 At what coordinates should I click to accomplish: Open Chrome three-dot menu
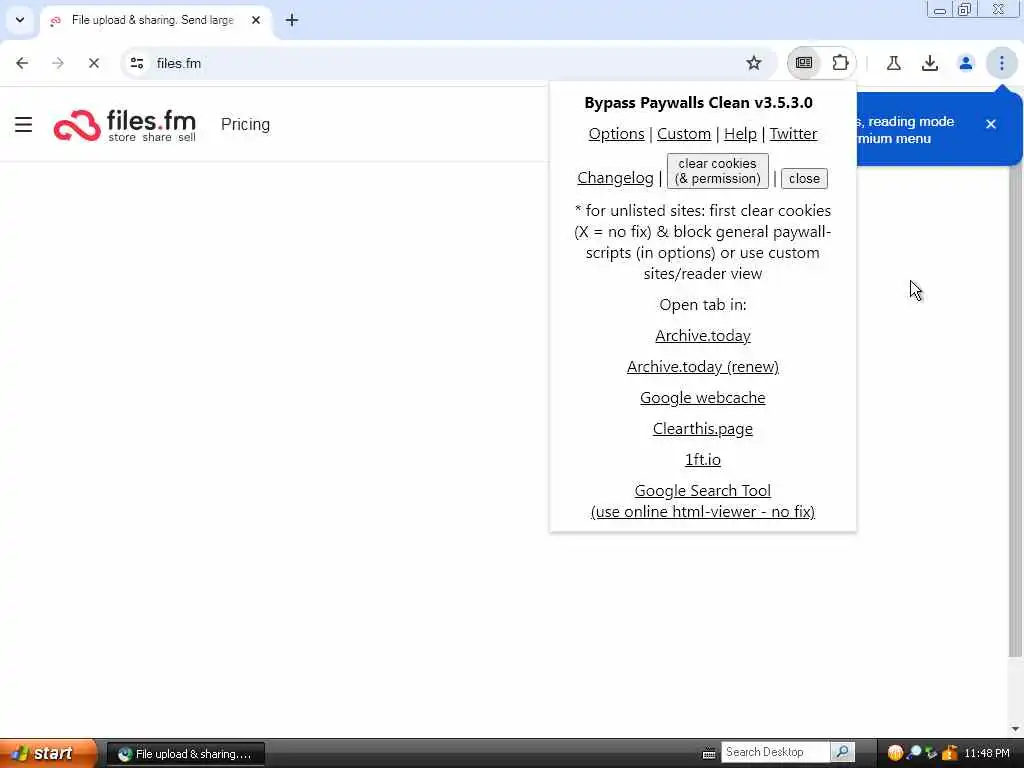(1001, 63)
